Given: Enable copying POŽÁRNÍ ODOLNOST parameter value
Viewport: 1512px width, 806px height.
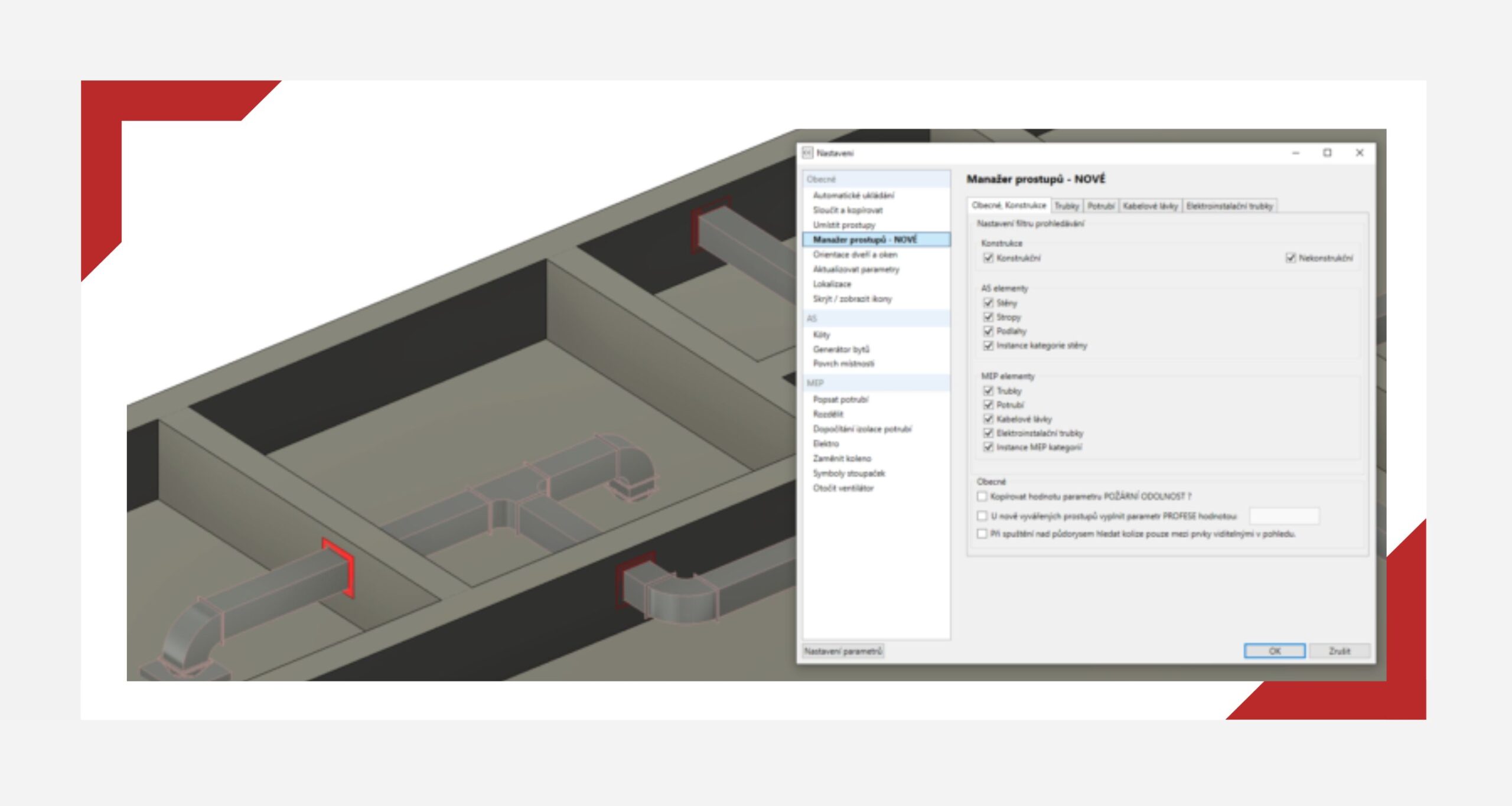Looking at the screenshot, I should (x=982, y=497).
